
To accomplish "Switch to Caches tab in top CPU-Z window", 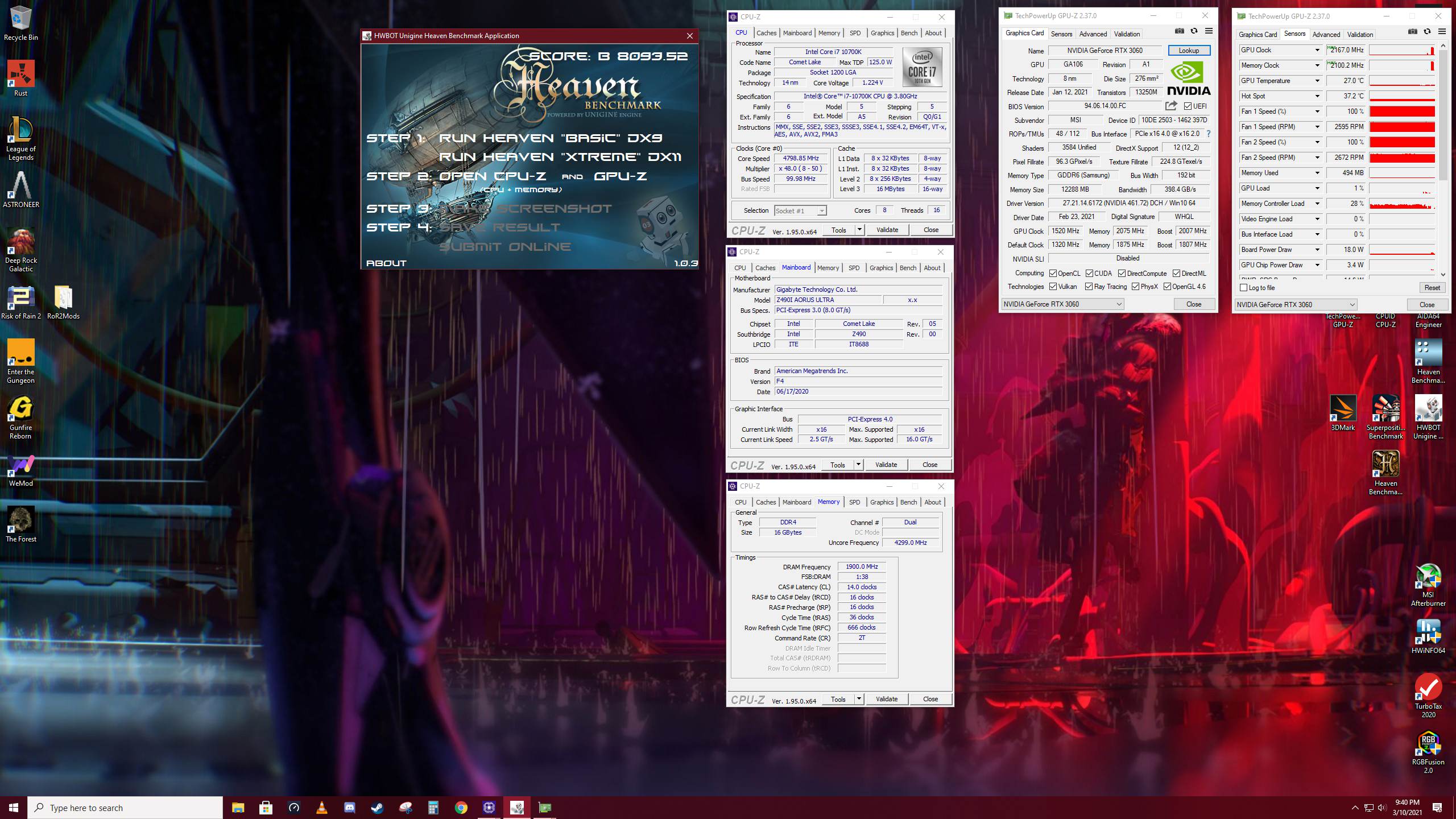I will coord(766,33).
